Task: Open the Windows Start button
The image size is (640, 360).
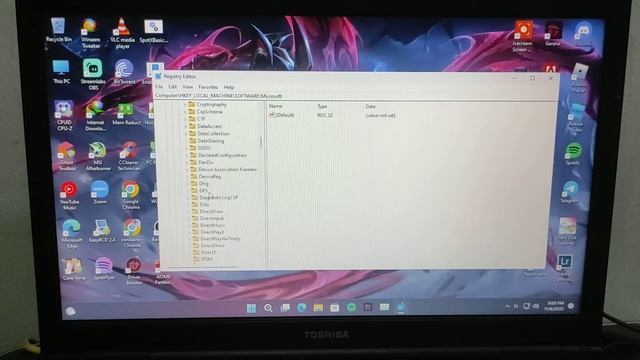Action: pos(251,308)
